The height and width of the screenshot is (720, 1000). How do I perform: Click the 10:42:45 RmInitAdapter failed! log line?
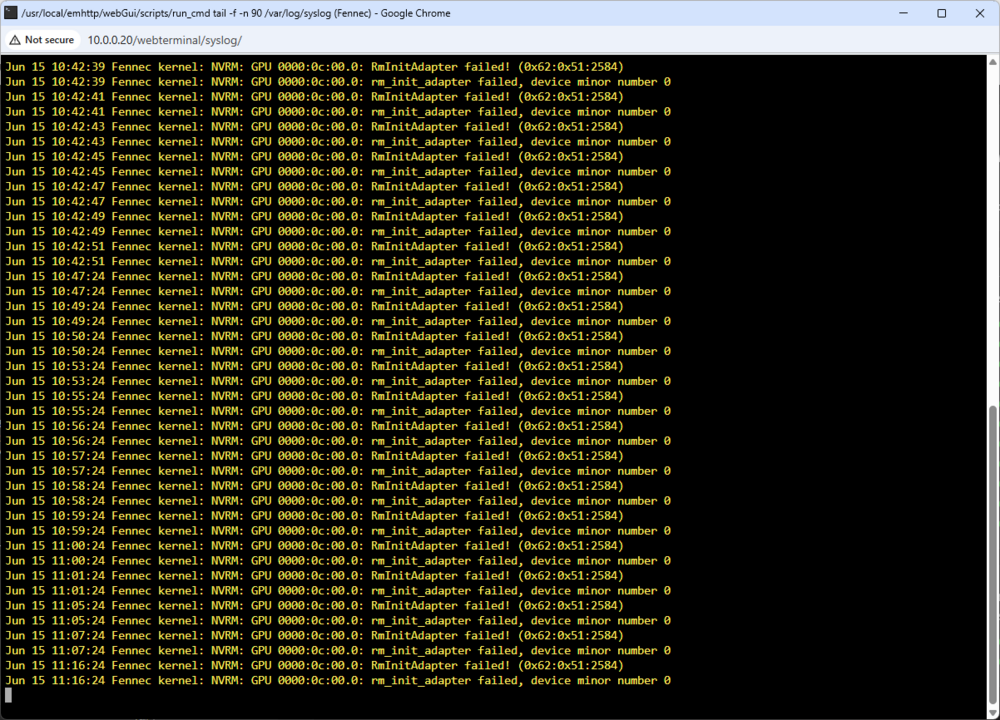[314, 156]
